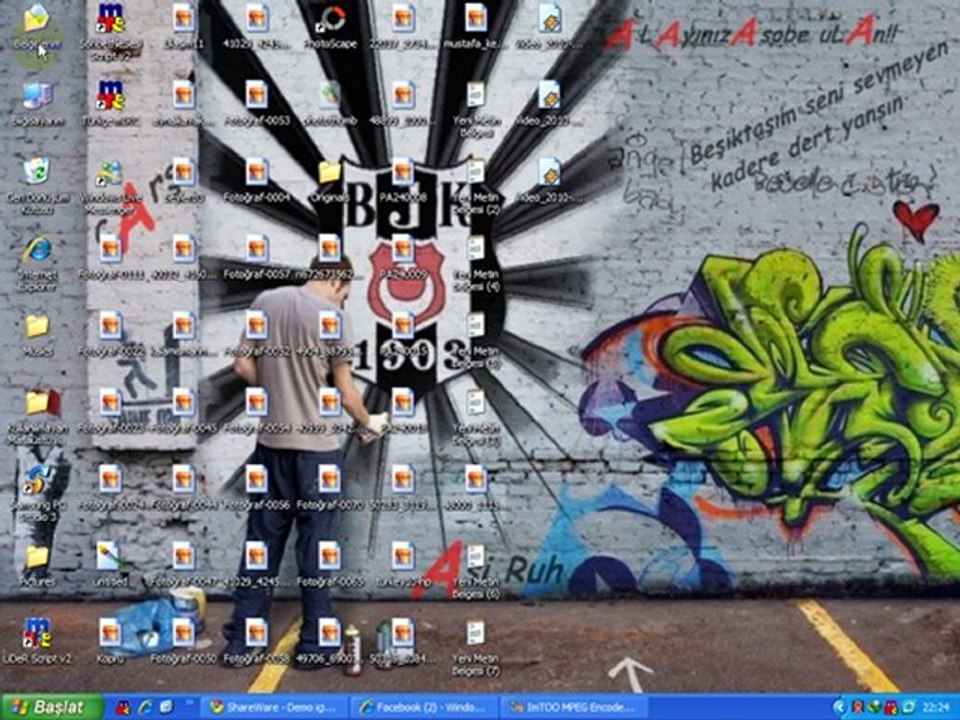Screen dimensions: 960x720
Task: Select text file Yeni Metin Belgesi (2)
Action: coord(476,187)
